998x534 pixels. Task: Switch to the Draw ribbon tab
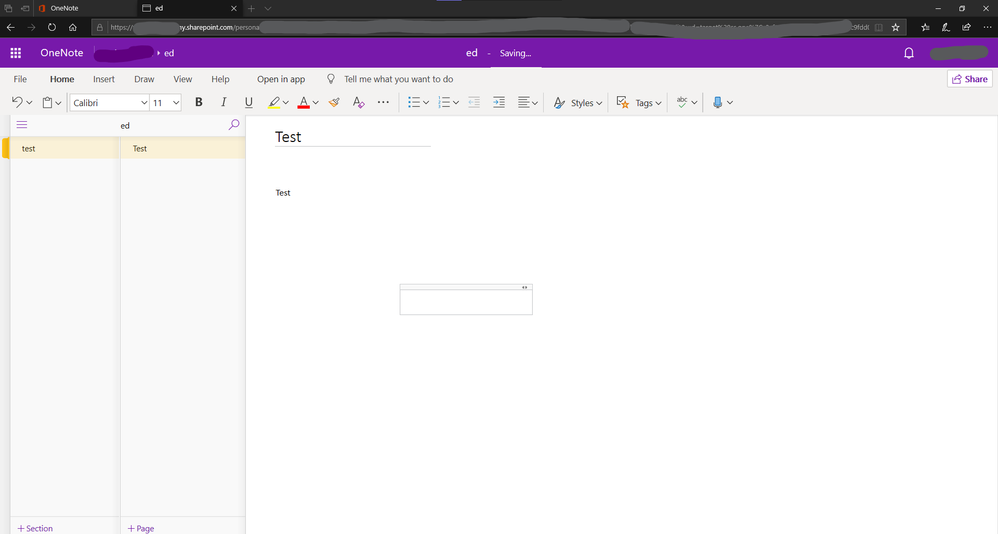click(144, 79)
